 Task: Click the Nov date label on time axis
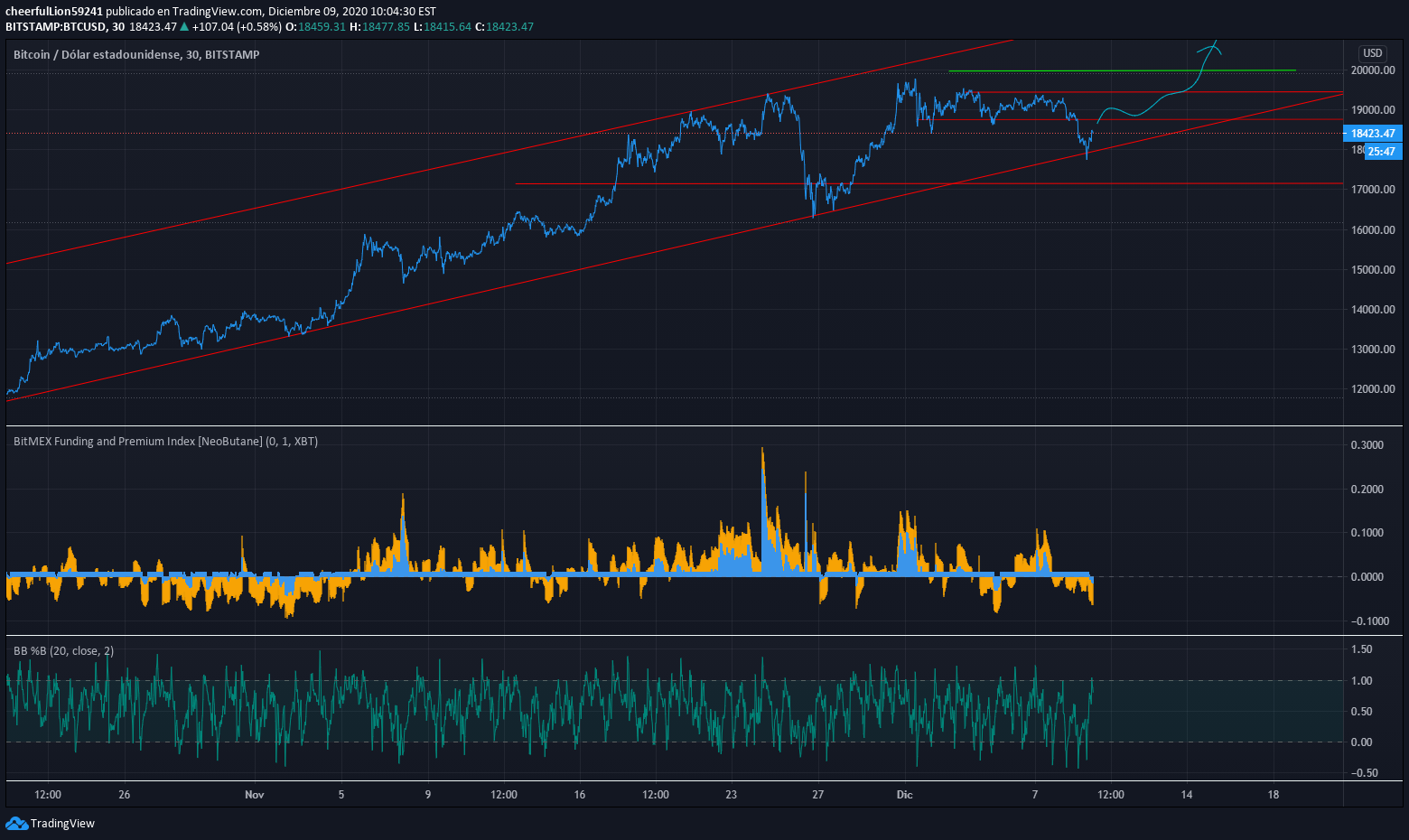(x=255, y=795)
